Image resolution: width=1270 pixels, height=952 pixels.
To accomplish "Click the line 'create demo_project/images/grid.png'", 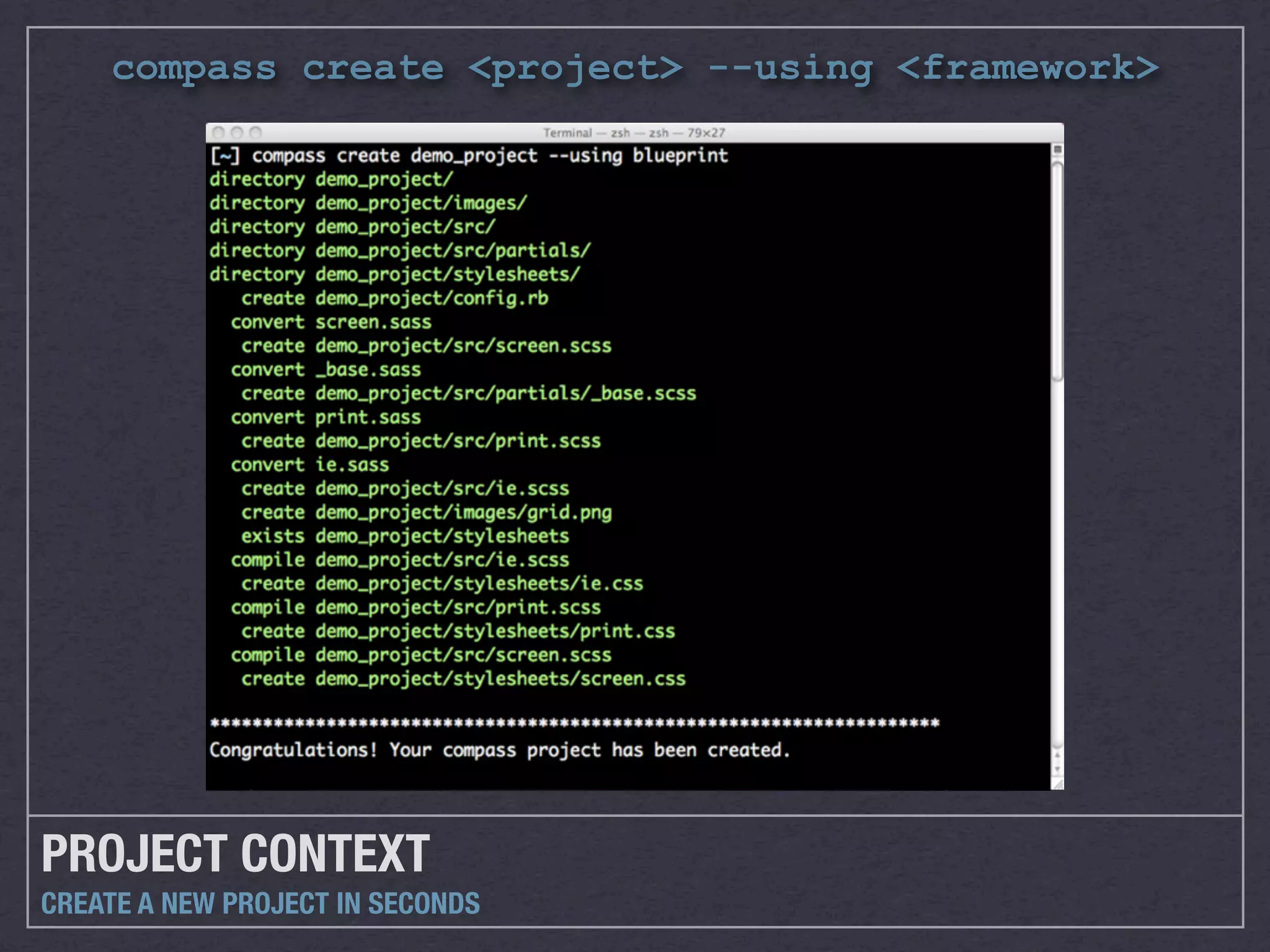I will click(427, 513).
